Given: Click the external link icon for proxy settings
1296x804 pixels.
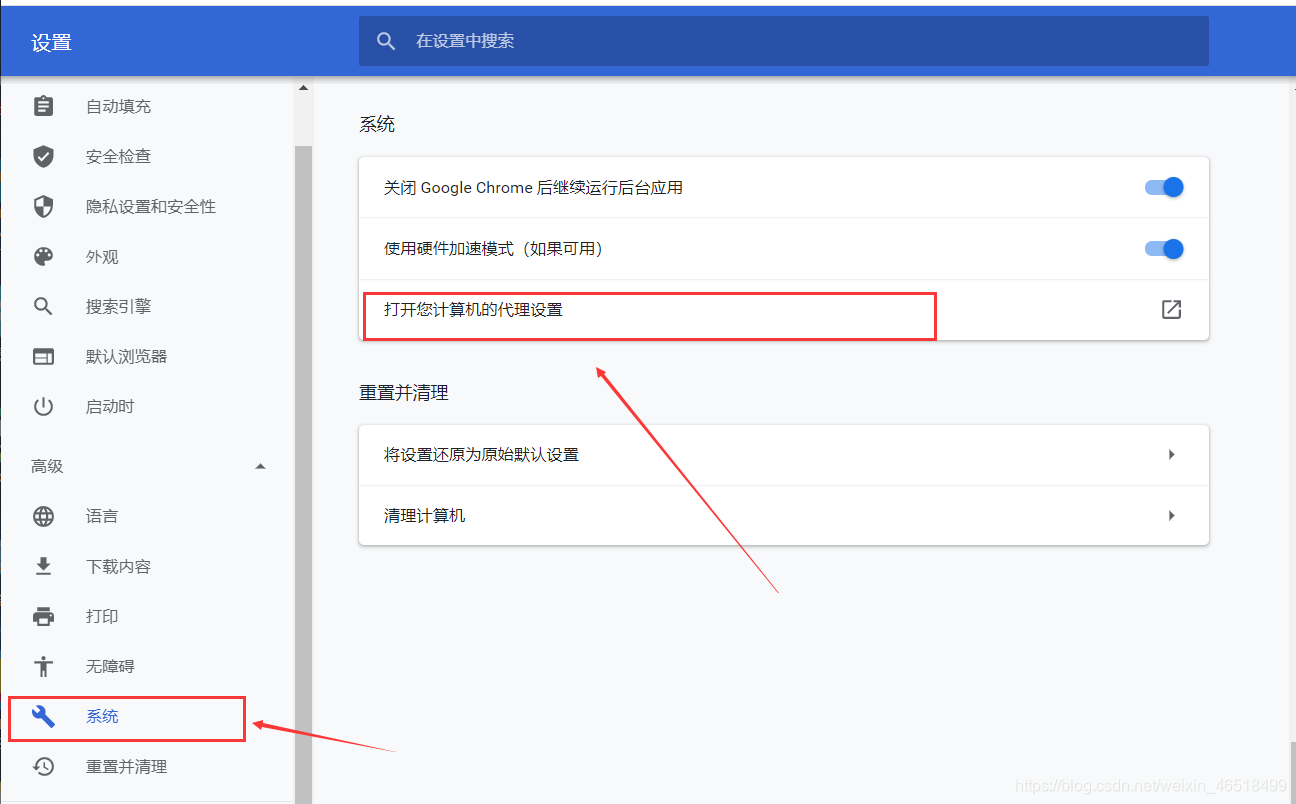Looking at the screenshot, I should [x=1171, y=310].
